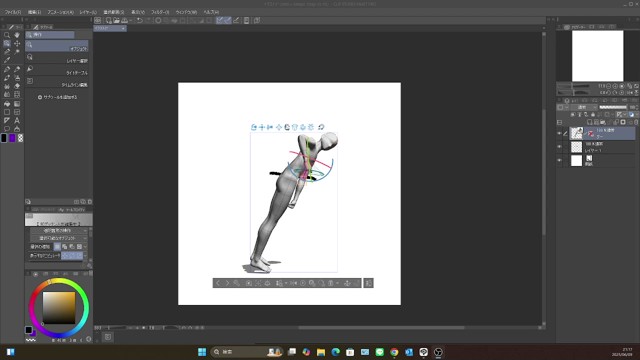Open the アニメーション menu
Viewport: 640px width, 360px height.
click(x=60, y=12)
